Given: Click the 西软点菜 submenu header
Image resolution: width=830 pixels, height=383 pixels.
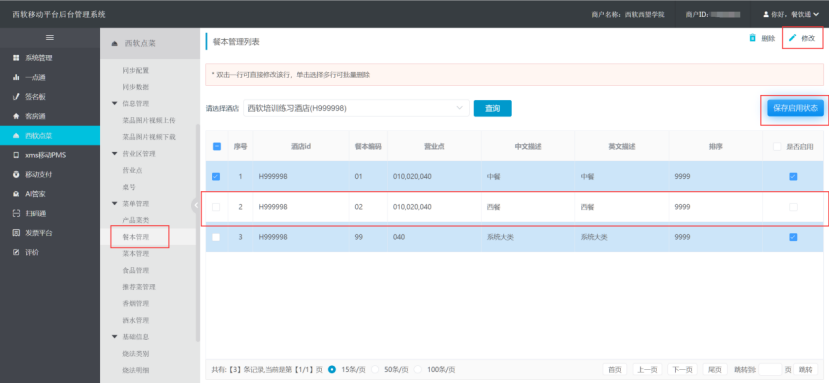Looking at the screenshot, I should pos(150,43).
